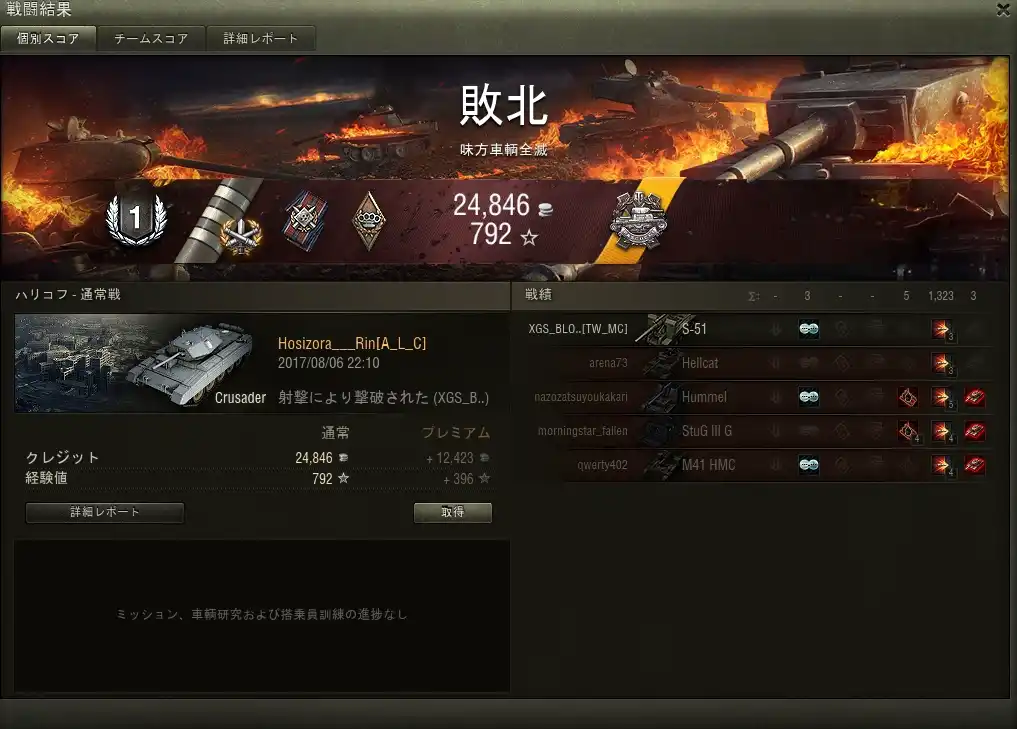Click the kill icon in Hummel row
This screenshot has width=1017, height=729.
(974, 397)
